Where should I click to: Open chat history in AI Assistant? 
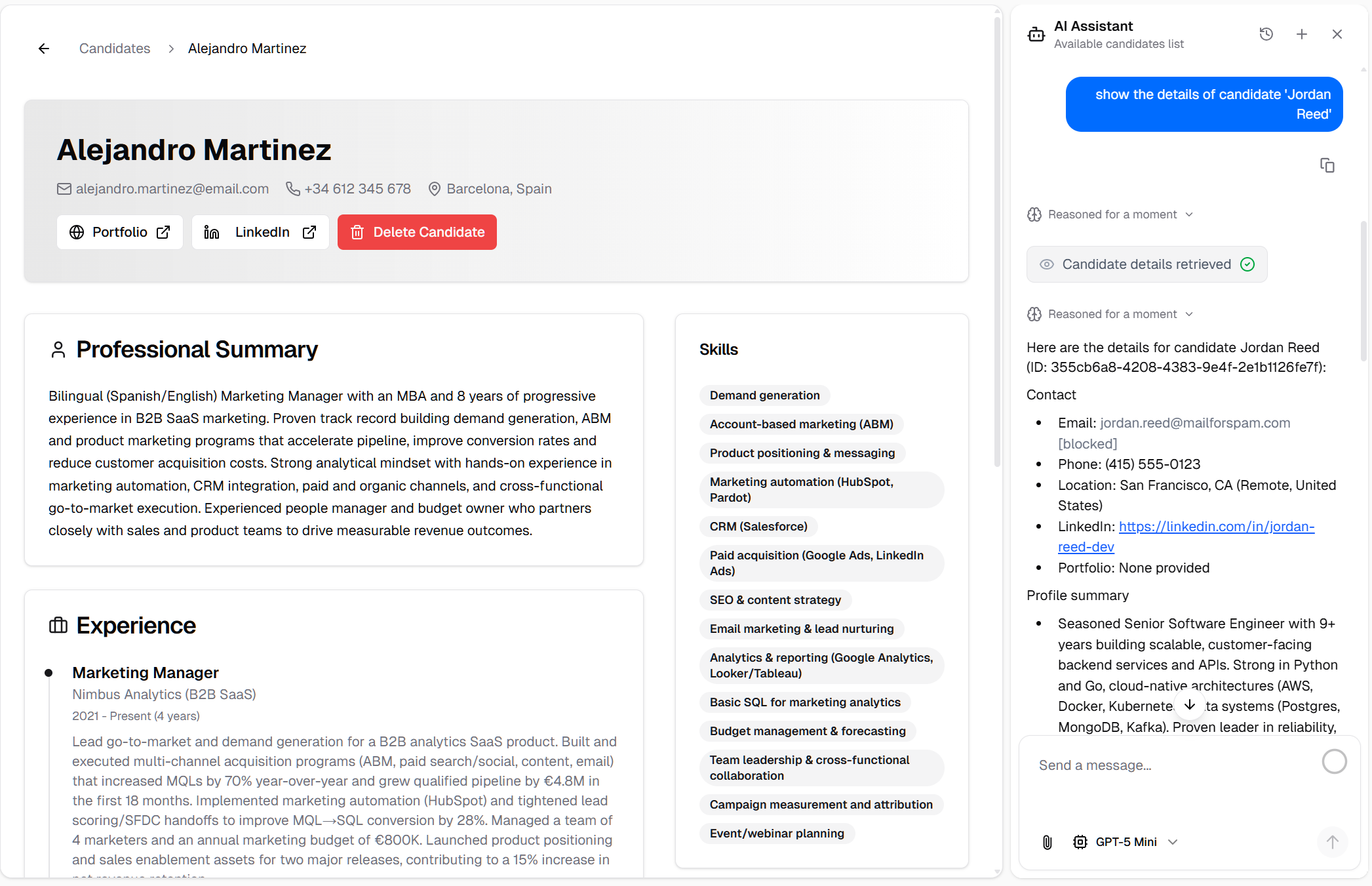point(1266,34)
